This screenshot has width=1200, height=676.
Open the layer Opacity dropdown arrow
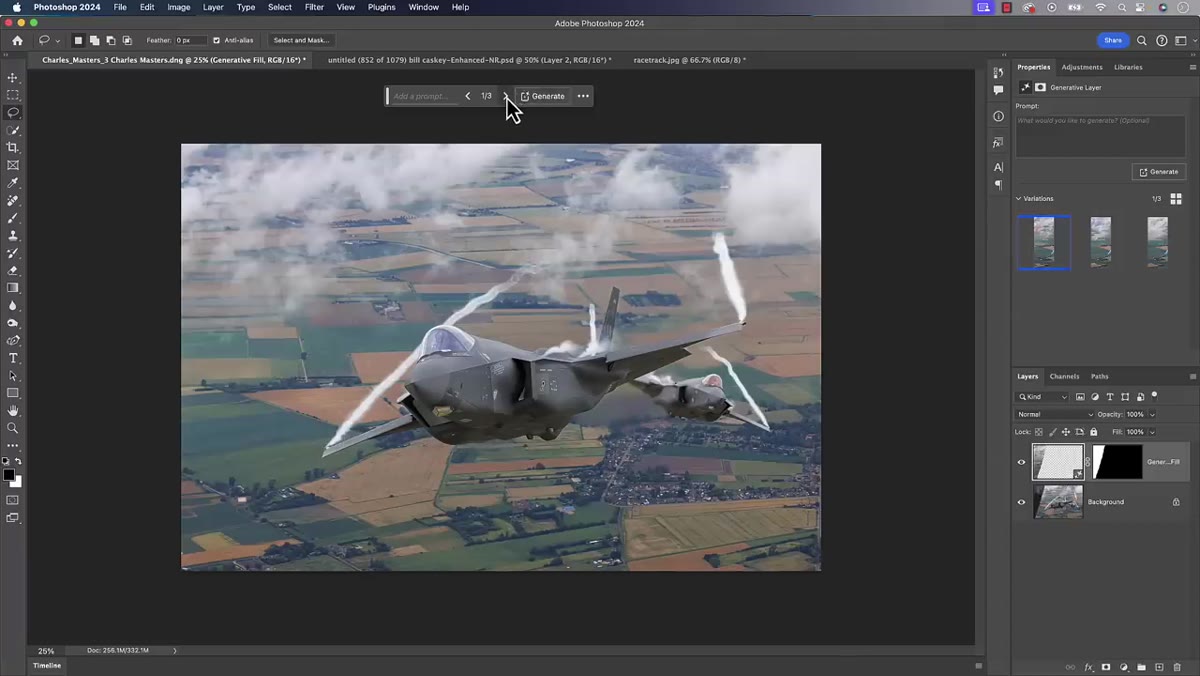coord(1152,414)
